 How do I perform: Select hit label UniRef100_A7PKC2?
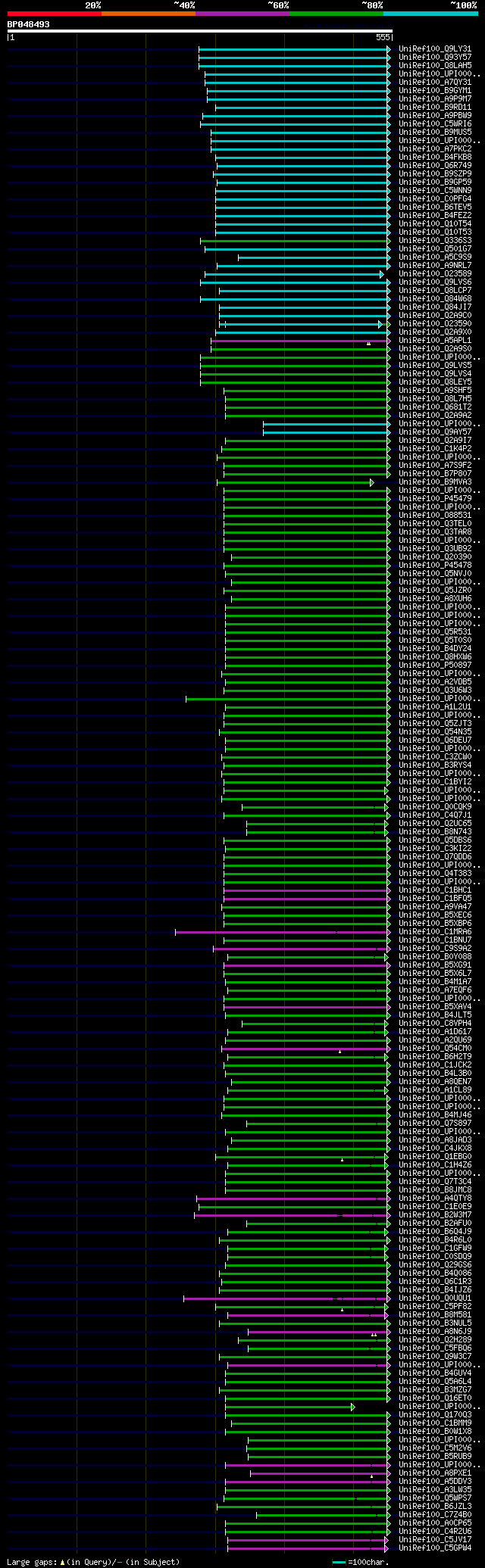436,149
